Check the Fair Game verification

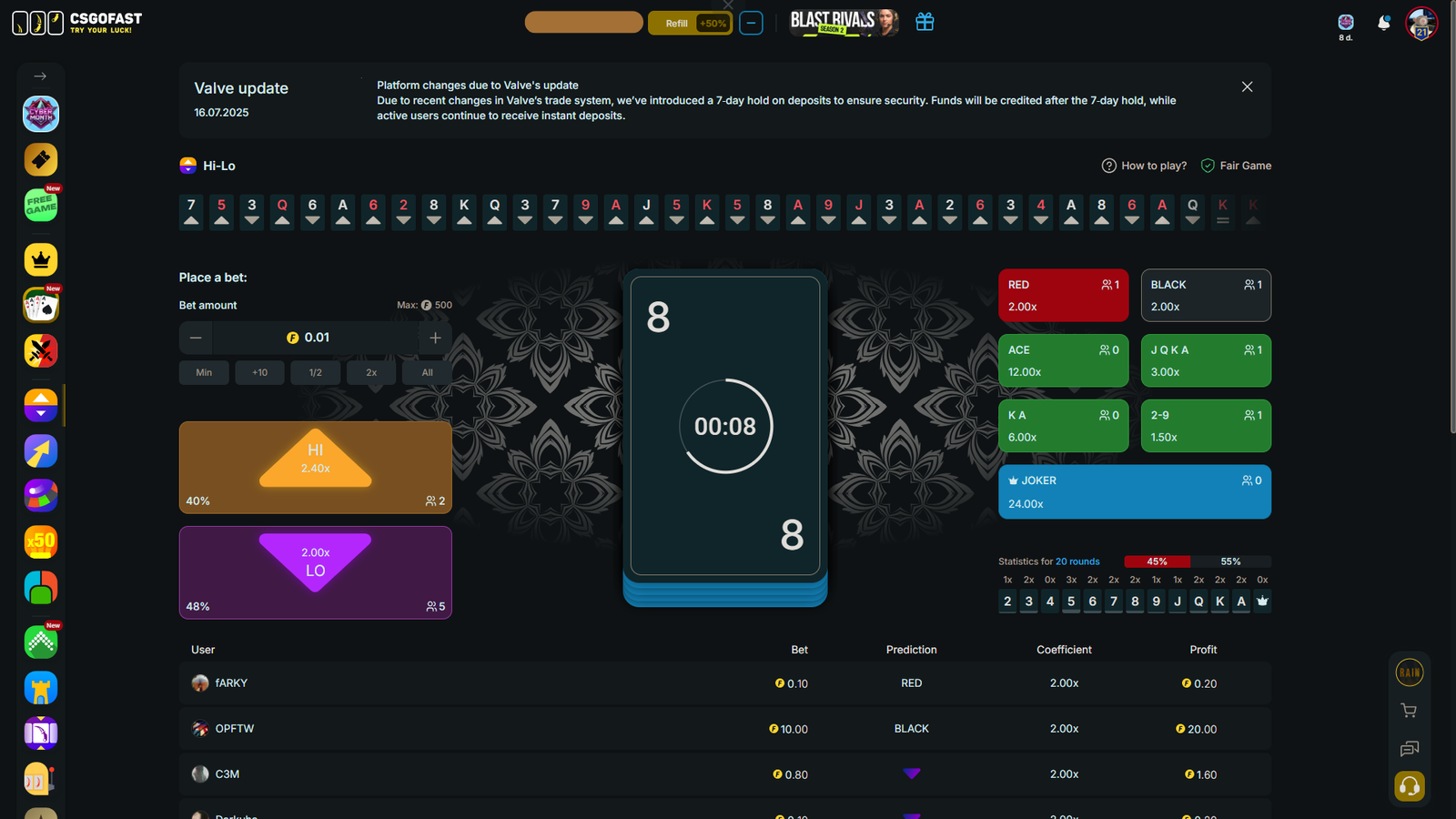point(1236,166)
